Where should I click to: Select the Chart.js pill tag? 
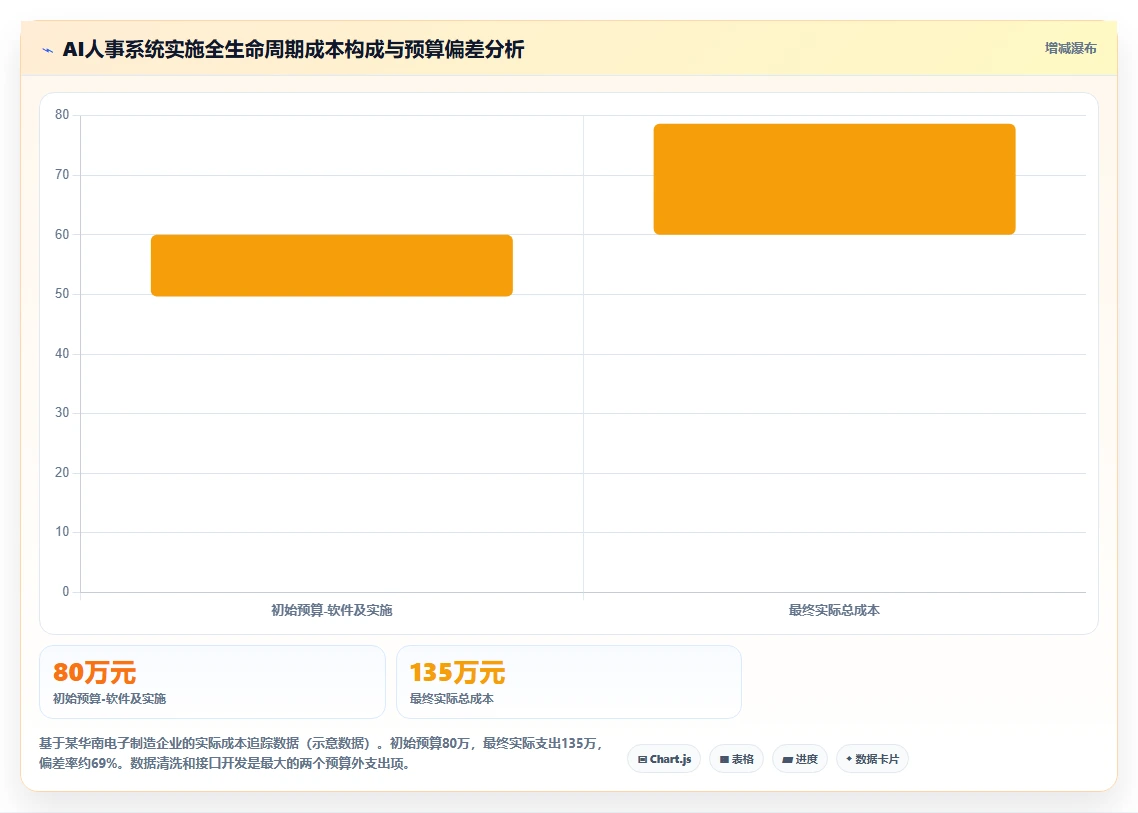point(664,759)
